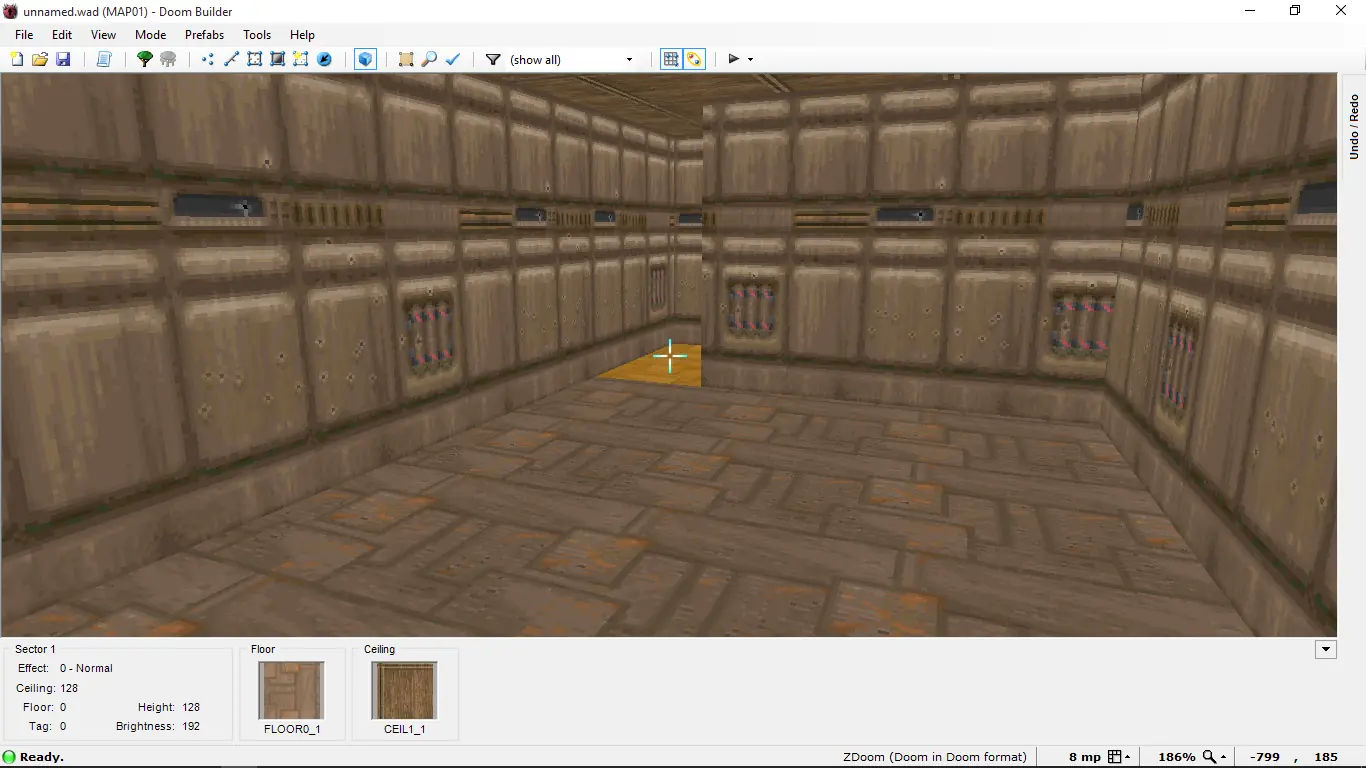
Task: Toggle snap to grid button
Action: click(x=671, y=60)
